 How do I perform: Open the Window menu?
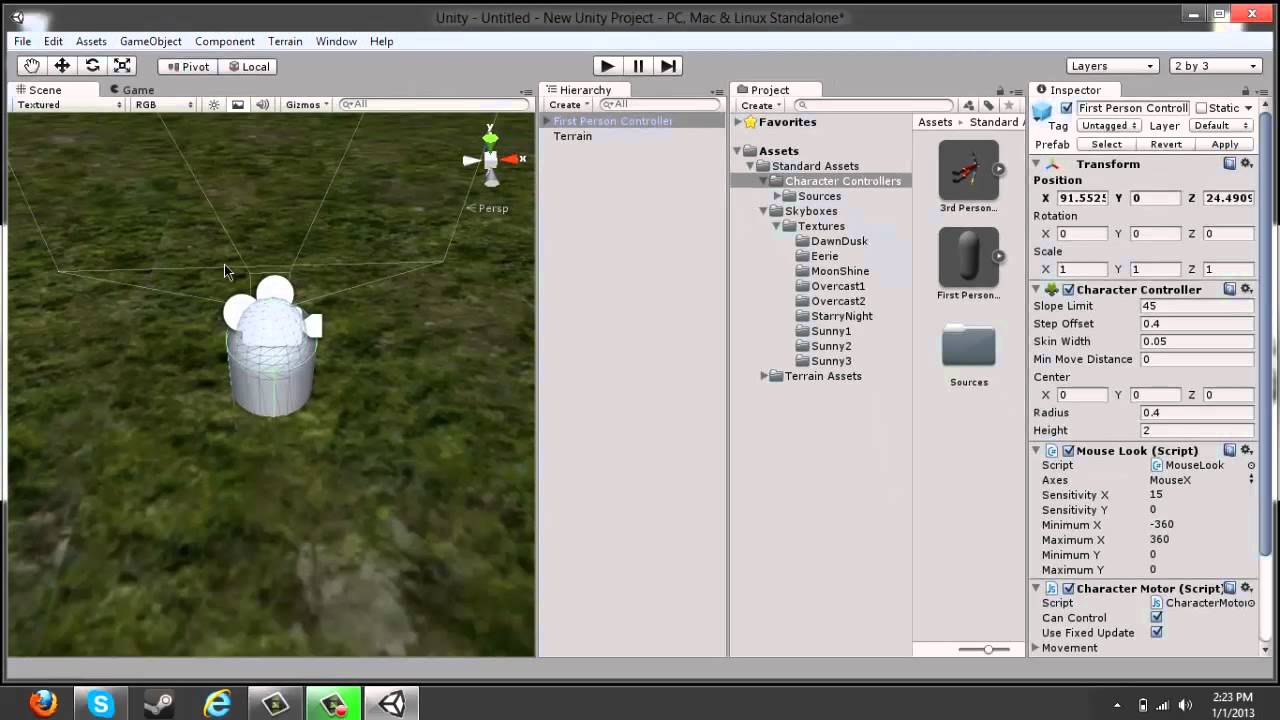tap(336, 41)
